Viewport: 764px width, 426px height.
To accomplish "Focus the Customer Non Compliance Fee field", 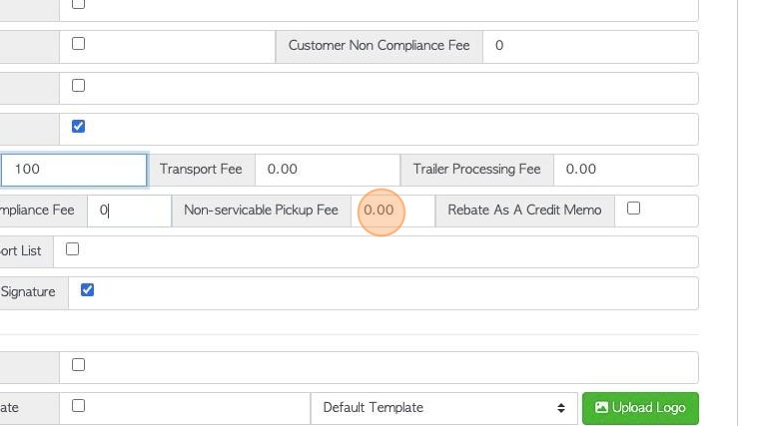I will tap(591, 46).
